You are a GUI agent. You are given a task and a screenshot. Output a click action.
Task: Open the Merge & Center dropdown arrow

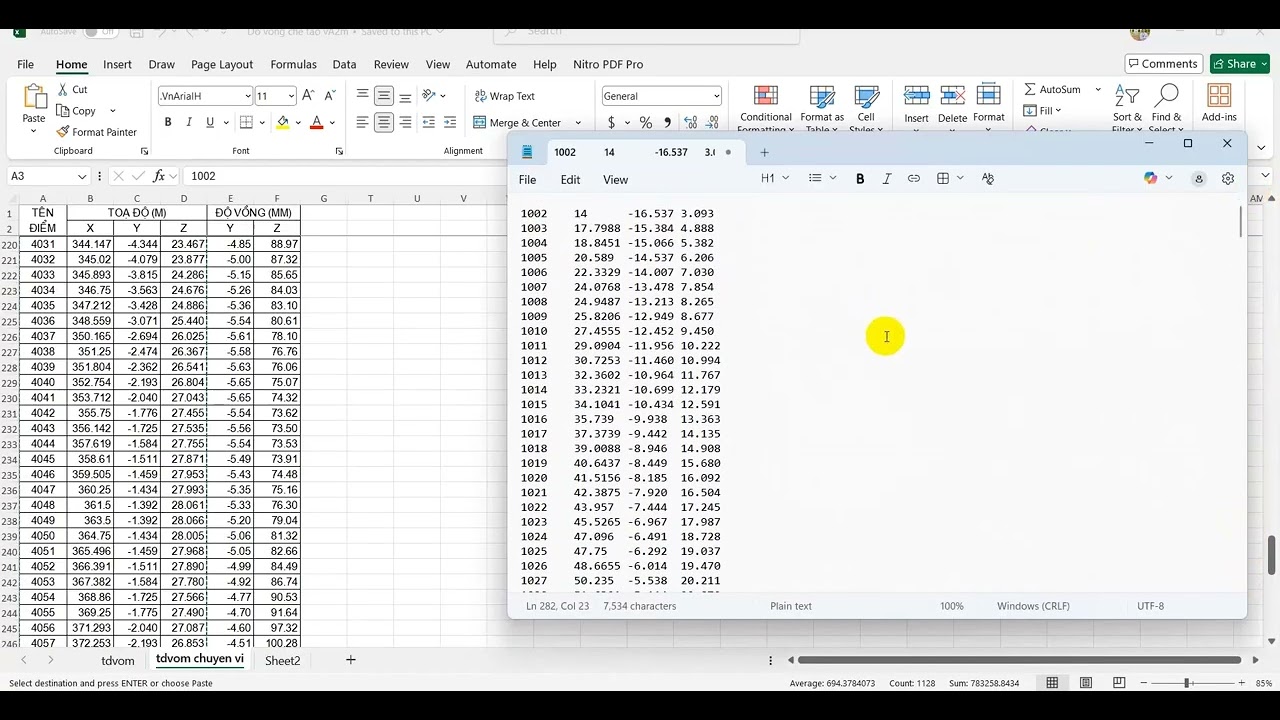(x=577, y=123)
